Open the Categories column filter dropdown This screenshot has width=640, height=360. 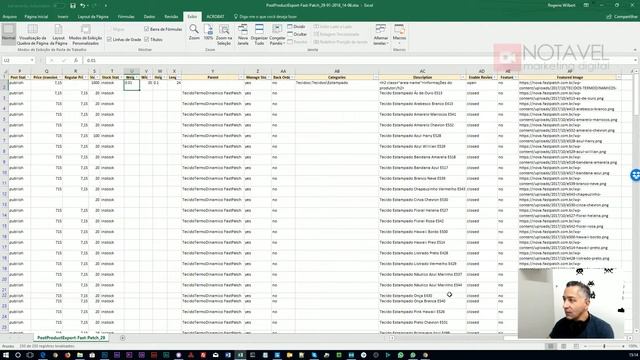pyautogui.click(x=375, y=77)
